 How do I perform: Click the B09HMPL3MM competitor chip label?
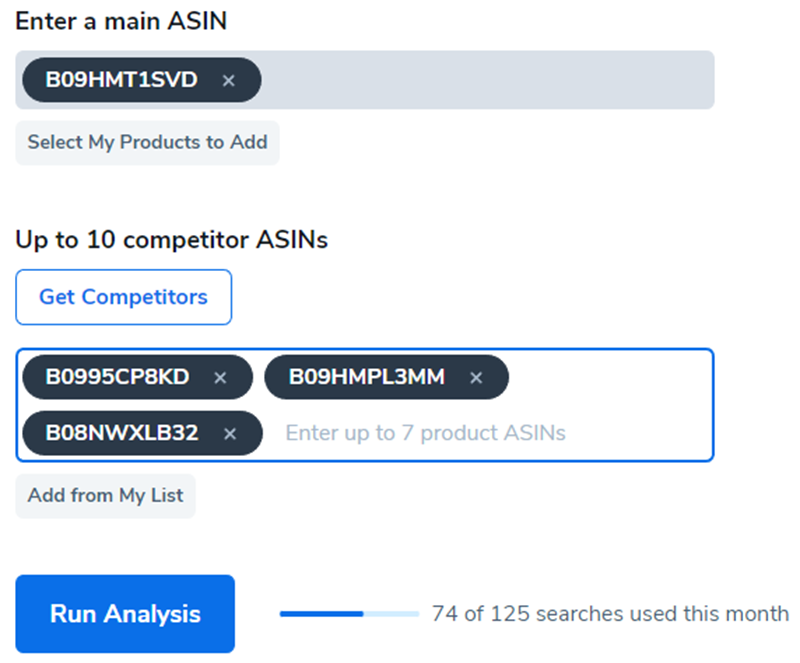coord(366,377)
